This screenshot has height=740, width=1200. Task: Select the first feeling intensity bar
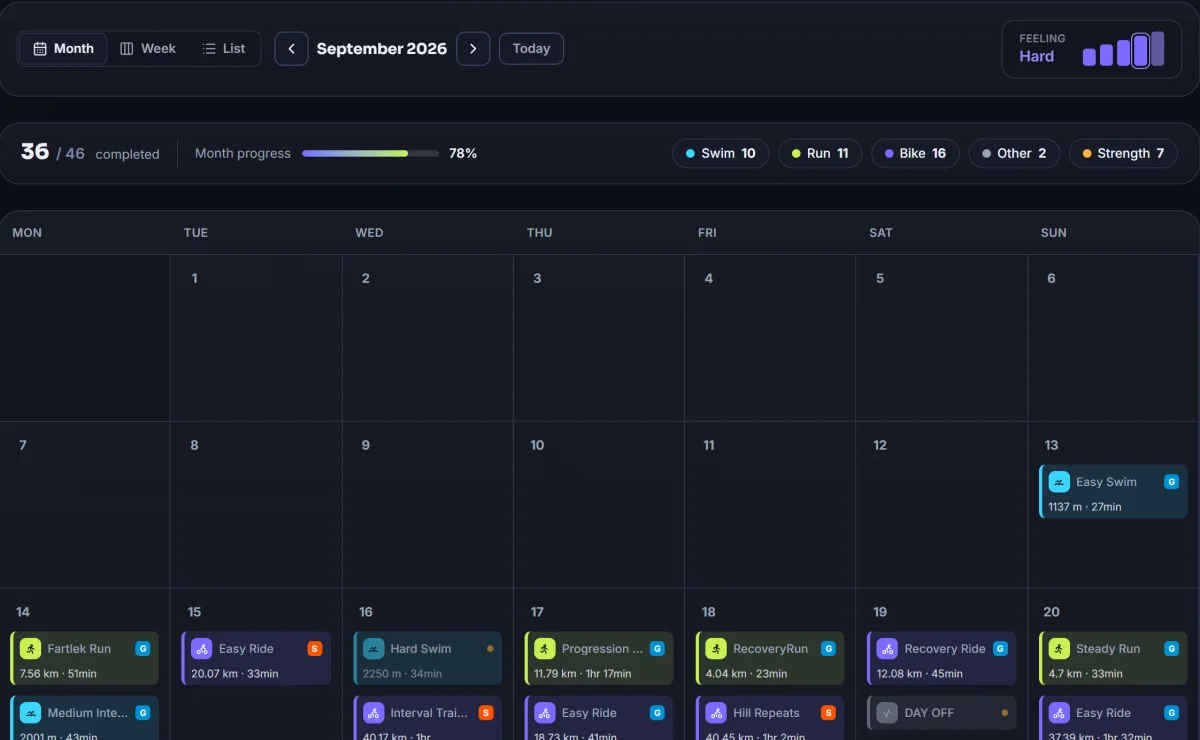(x=1089, y=57)
